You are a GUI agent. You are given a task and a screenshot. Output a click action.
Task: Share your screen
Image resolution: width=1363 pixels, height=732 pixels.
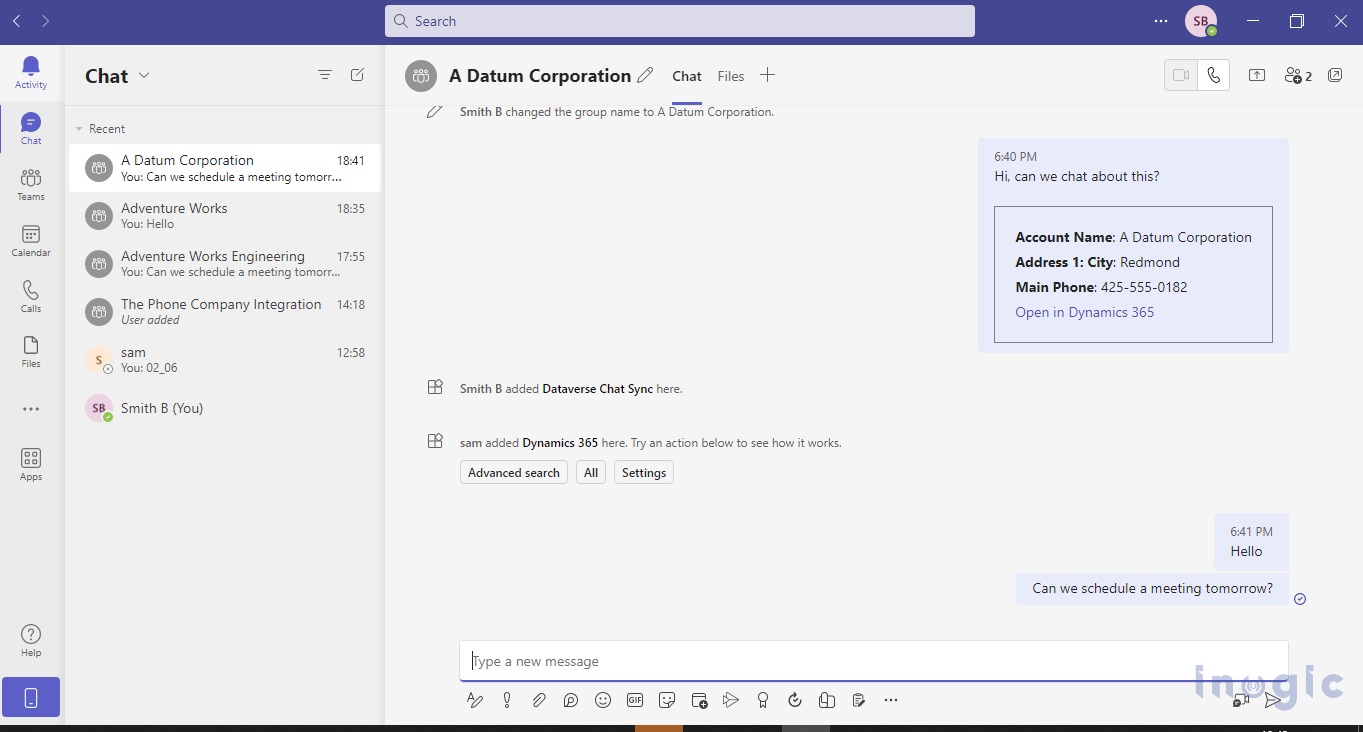coord(1257,75)
